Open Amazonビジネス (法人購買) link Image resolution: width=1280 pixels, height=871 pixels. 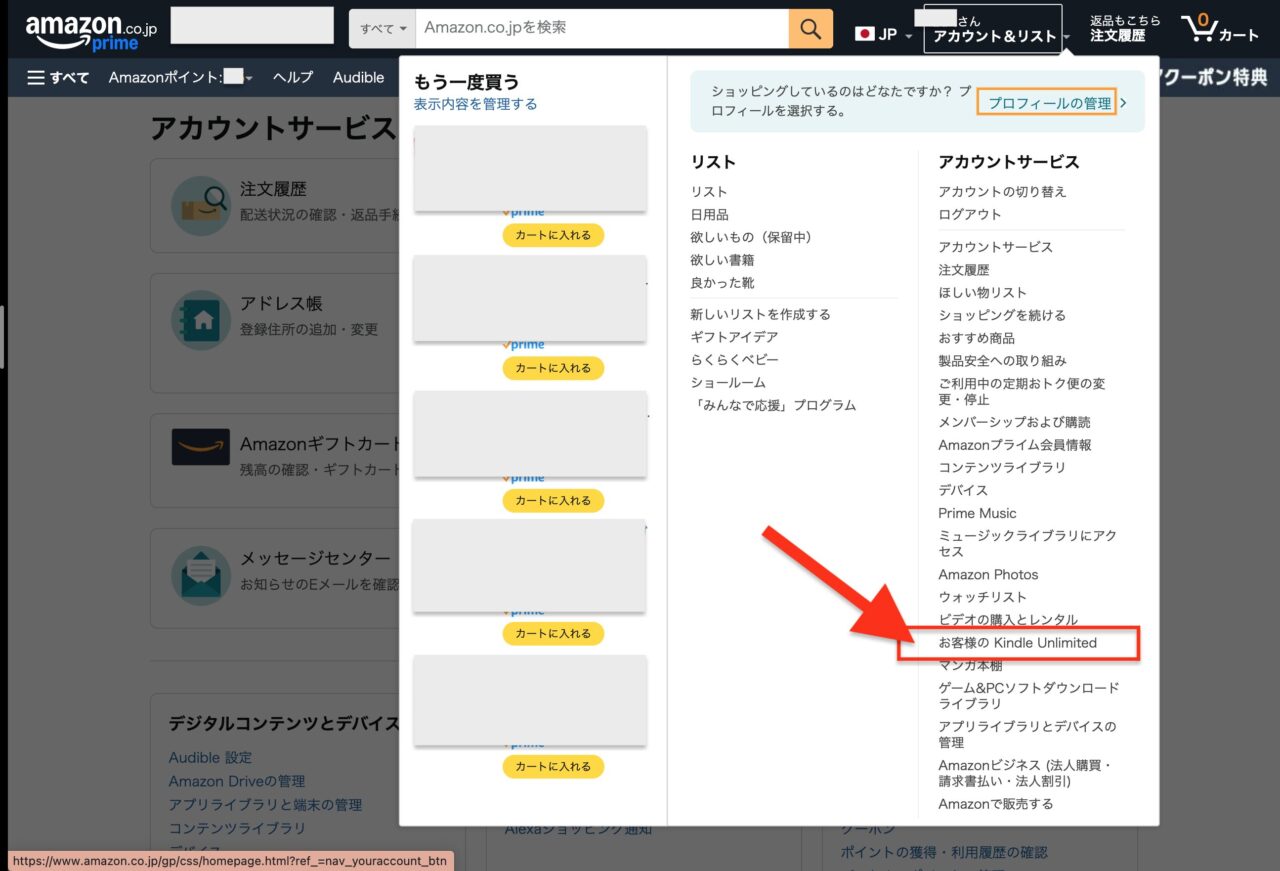[1026, 773]
